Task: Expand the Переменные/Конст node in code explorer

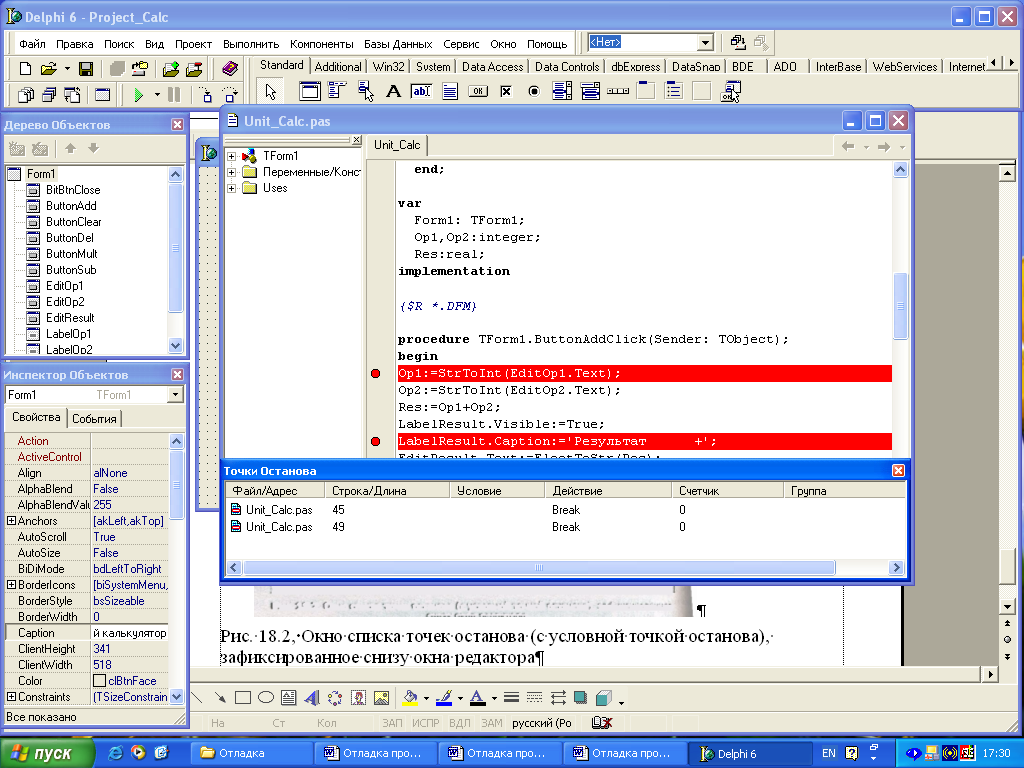Action: click(x=231, y=172)
